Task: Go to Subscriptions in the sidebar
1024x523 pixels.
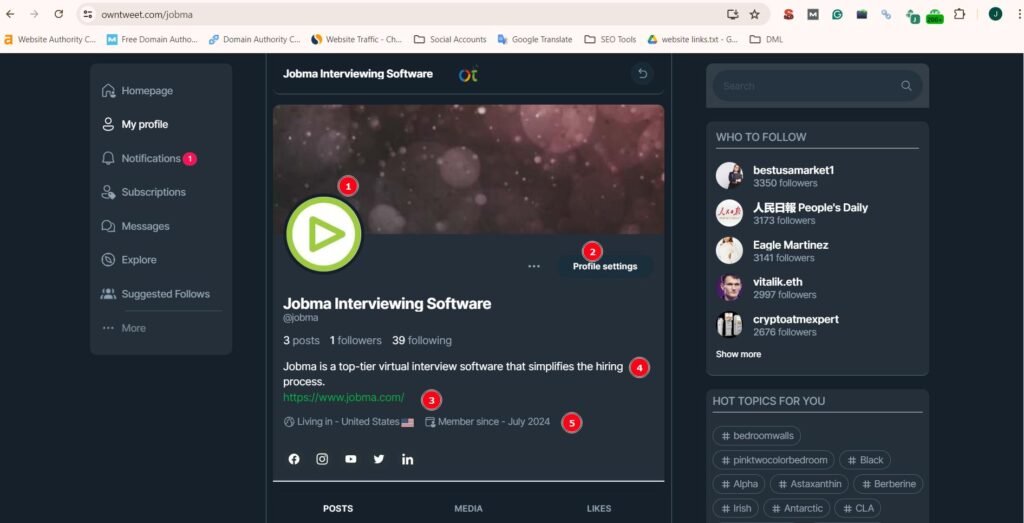Action: point(144,192)
